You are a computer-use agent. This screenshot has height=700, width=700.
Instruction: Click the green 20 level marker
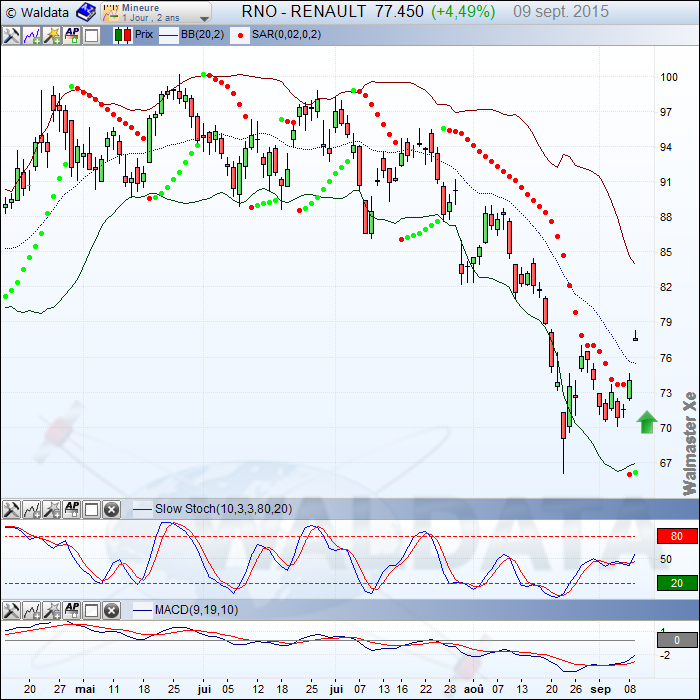677,583
